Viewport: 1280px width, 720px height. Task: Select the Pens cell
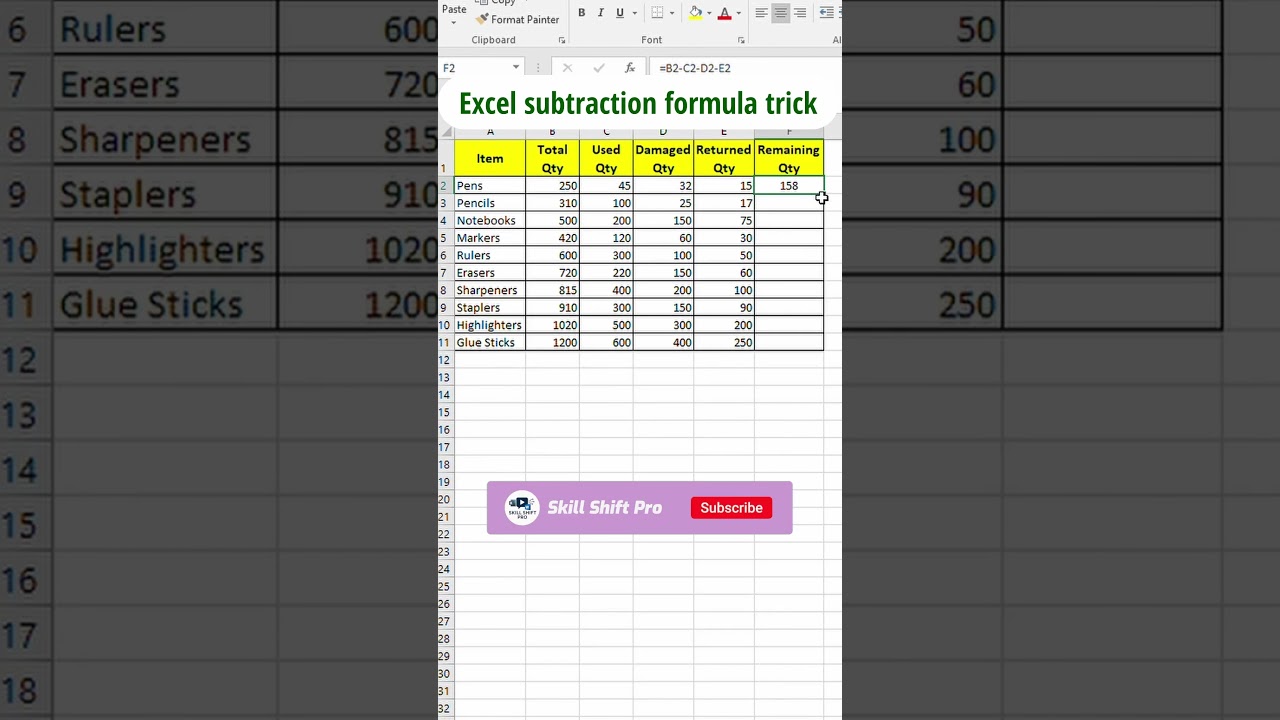click(x=490, y=186)
